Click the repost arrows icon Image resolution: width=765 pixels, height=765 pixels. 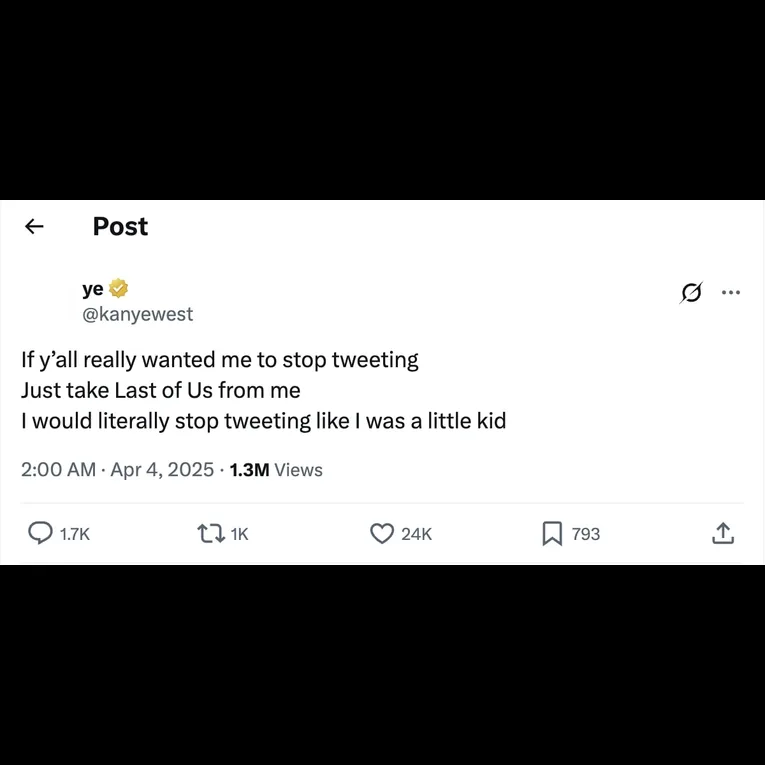tap(211, 534)
